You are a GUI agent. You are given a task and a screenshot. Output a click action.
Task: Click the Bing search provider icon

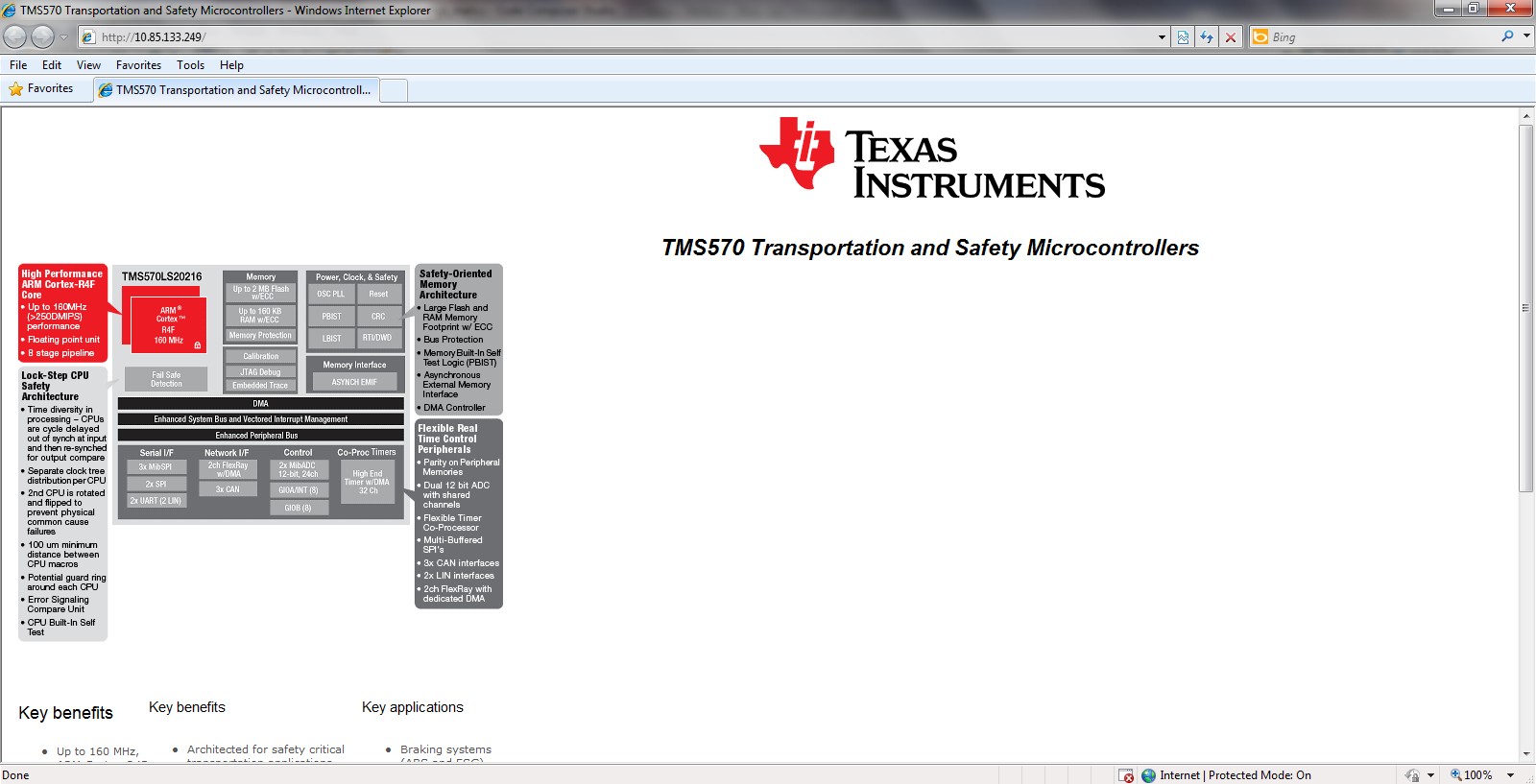pos(1260,37)
